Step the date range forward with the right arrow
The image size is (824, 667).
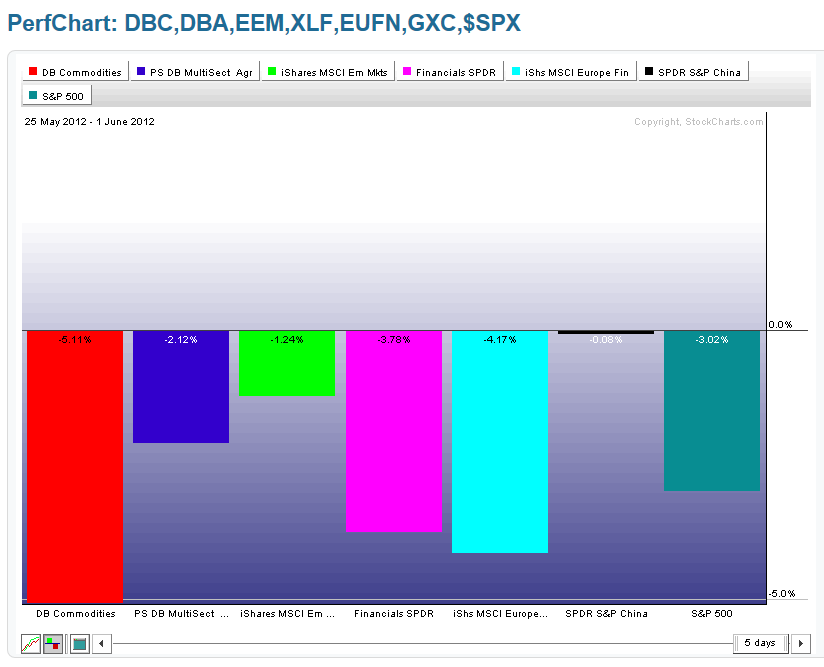(x=801, y=643)
